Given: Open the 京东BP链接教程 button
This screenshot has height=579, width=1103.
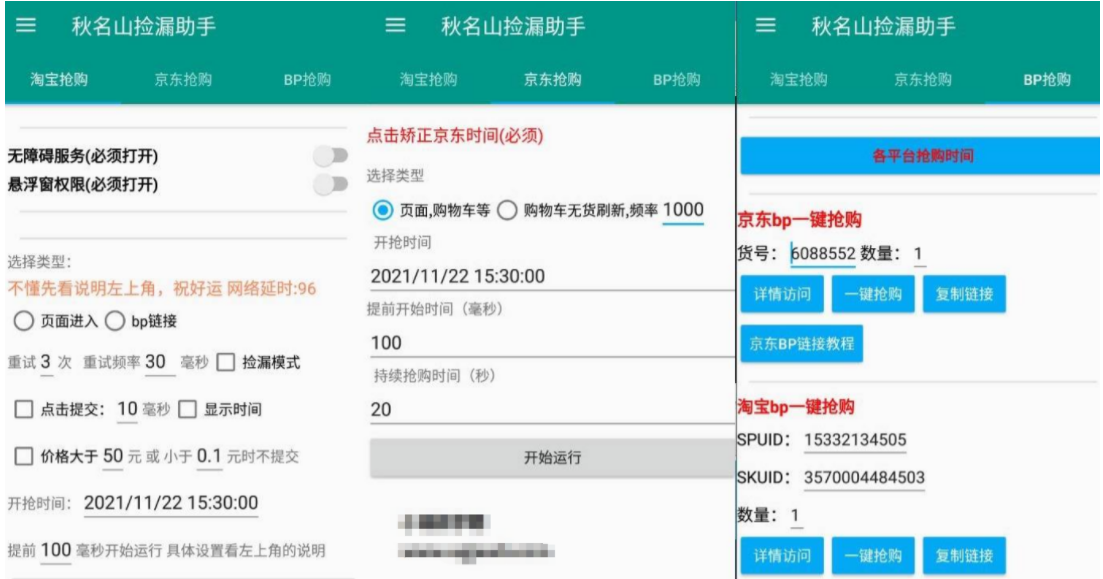Looking at the screenshot, I should click(802, 344).
